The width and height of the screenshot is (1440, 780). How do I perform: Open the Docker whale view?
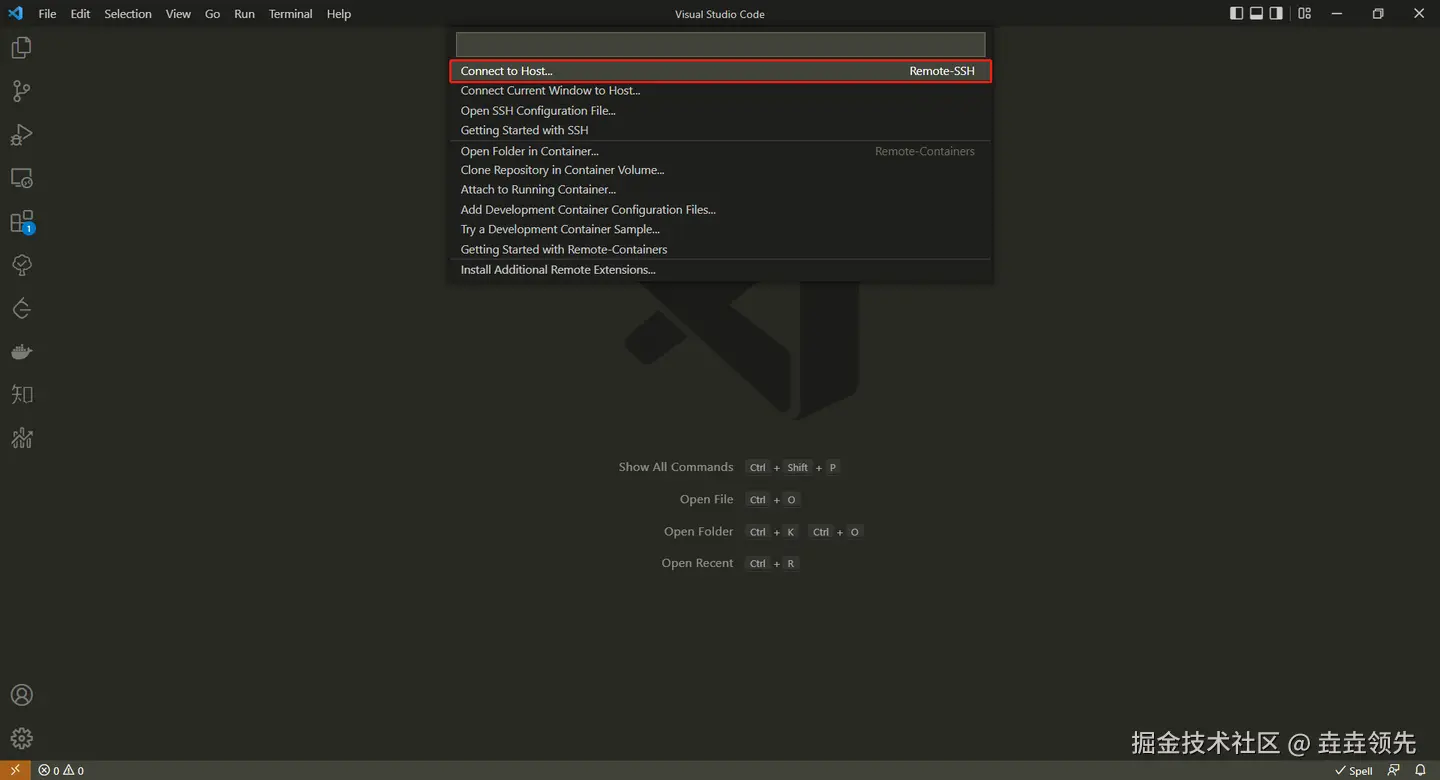pyautogui.click(x=21, y=352)
